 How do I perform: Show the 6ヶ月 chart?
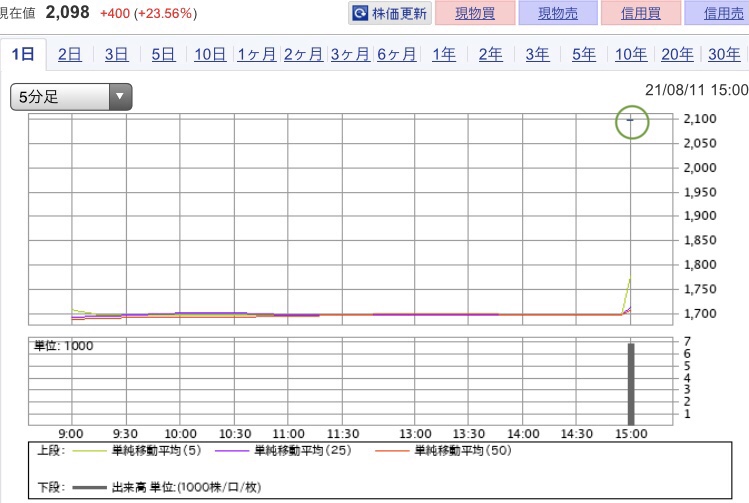point(396,54)
